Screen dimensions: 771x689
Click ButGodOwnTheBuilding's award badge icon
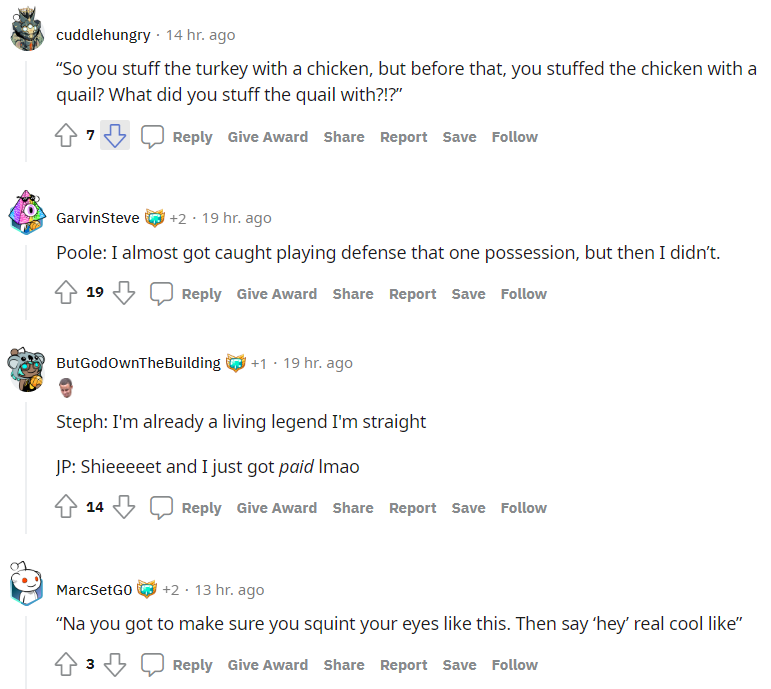tap(236, 363)
